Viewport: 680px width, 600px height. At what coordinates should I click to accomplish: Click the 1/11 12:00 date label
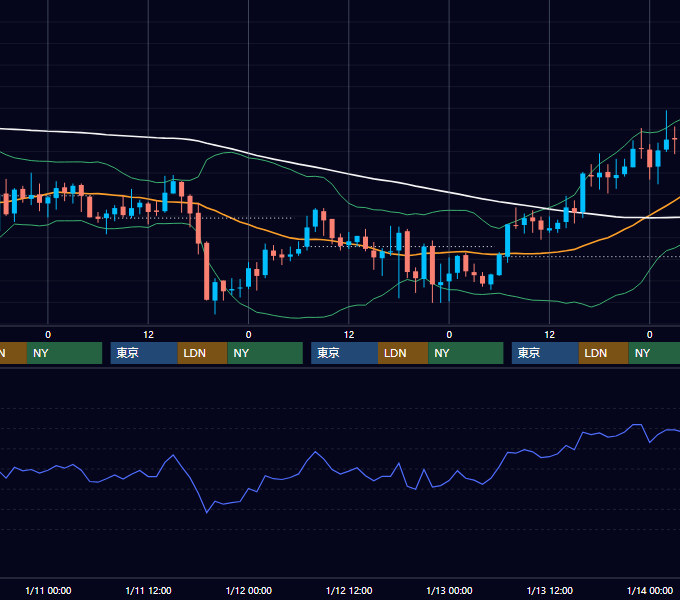coord(148,590)
